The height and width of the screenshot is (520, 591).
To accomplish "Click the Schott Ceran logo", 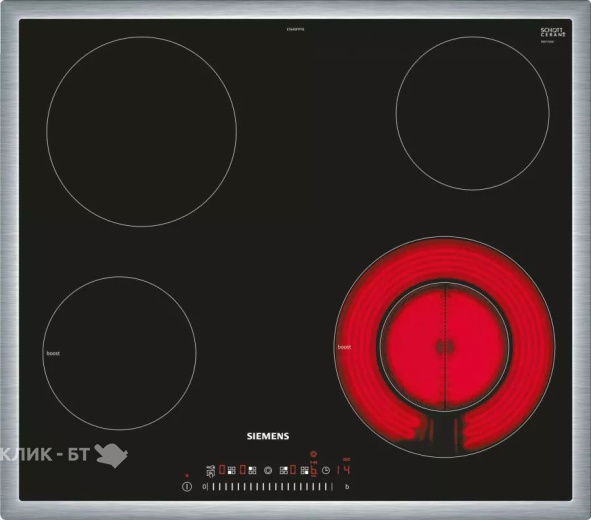I will pos(553,32).
